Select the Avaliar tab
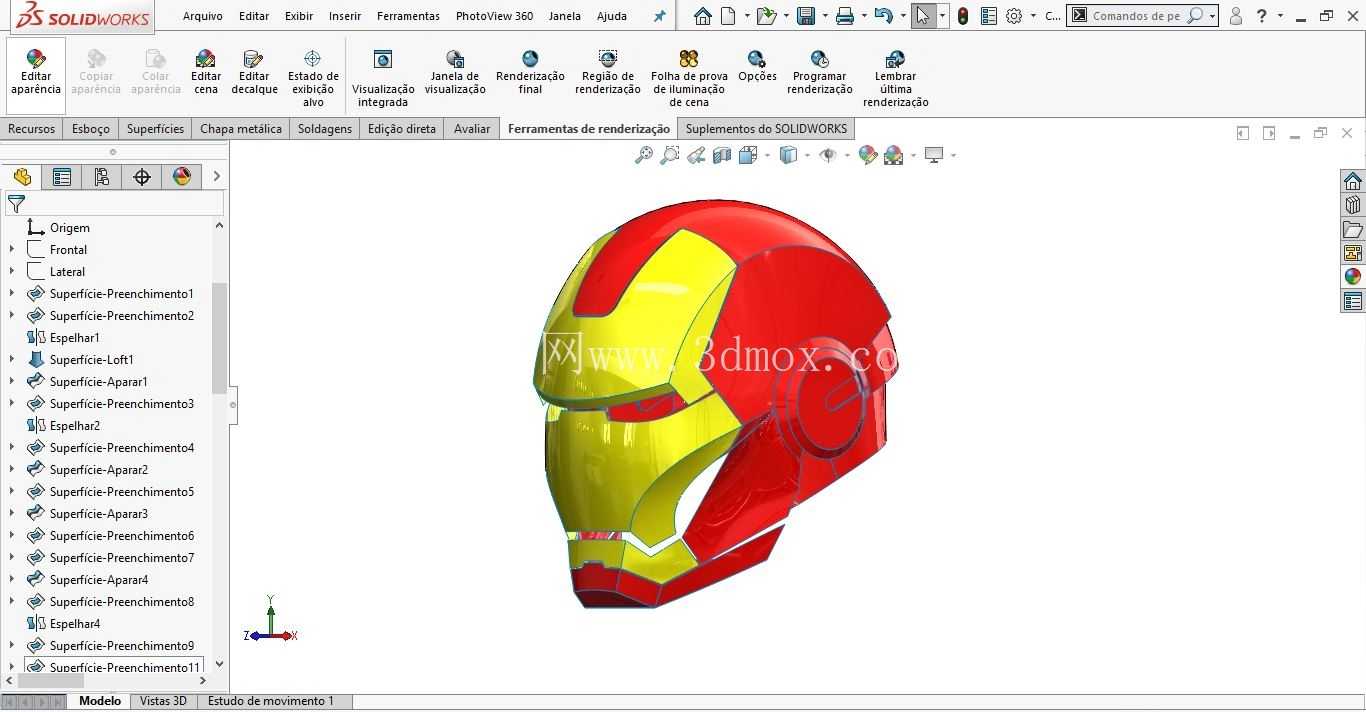 point(472,129)
